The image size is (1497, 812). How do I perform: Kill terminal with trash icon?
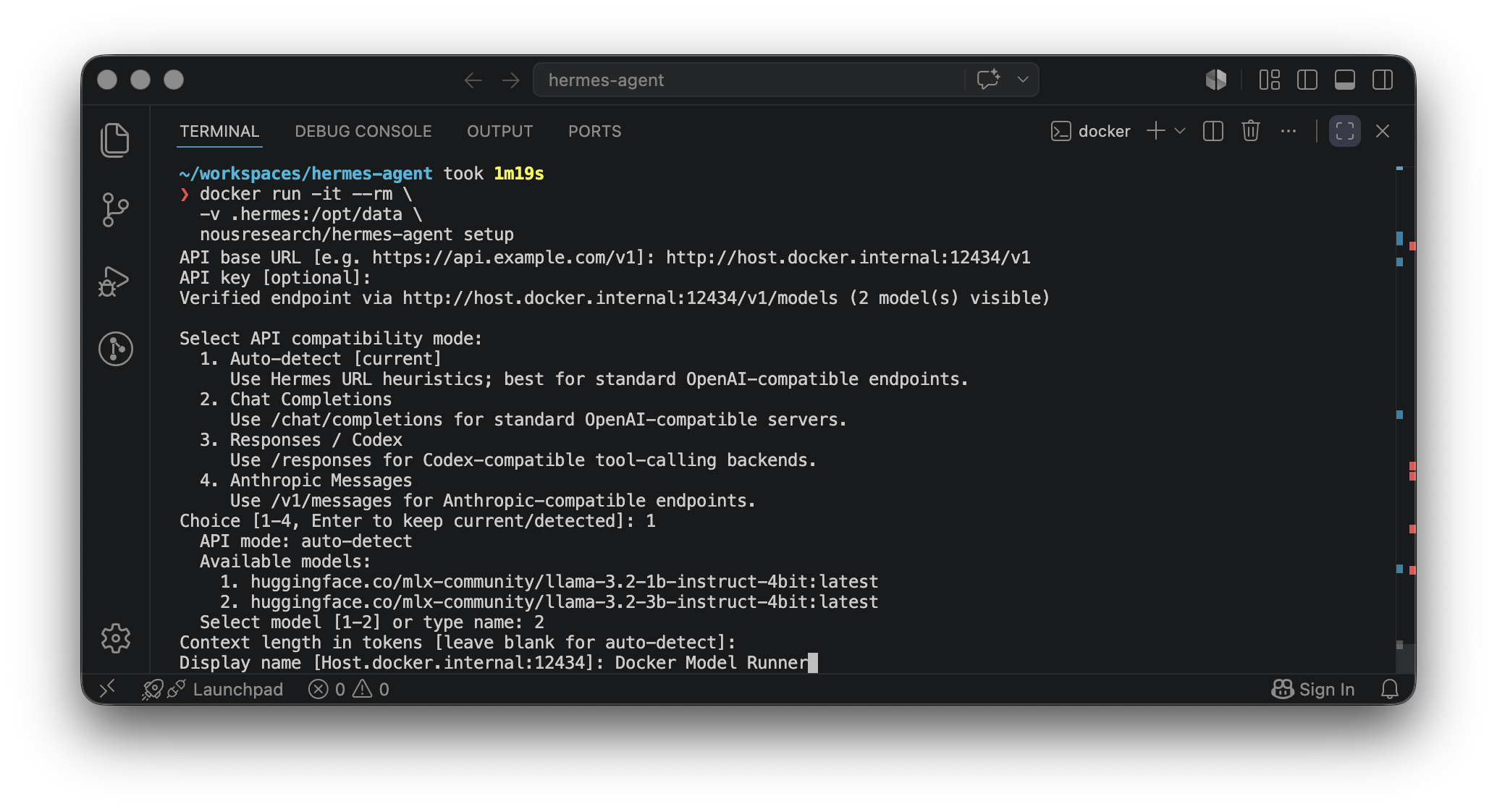1251,131
